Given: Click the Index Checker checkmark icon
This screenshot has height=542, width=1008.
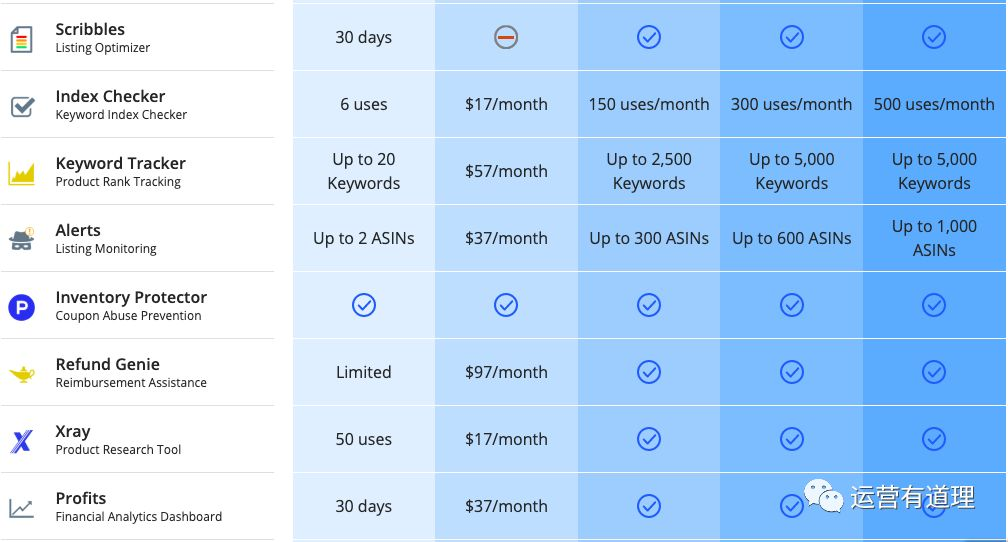Looking at the screenshot, I should point(22,107).
